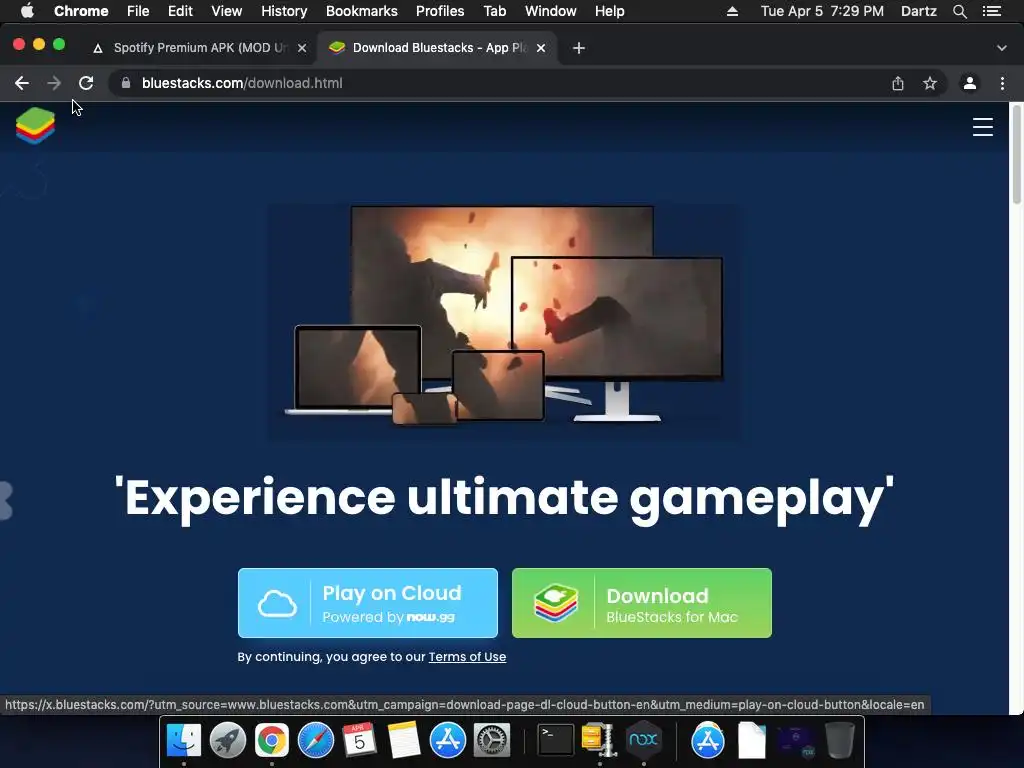This screenshot has width=1024, height=768.
Task: Open Terminal from the dock
Action: point(555,740)
